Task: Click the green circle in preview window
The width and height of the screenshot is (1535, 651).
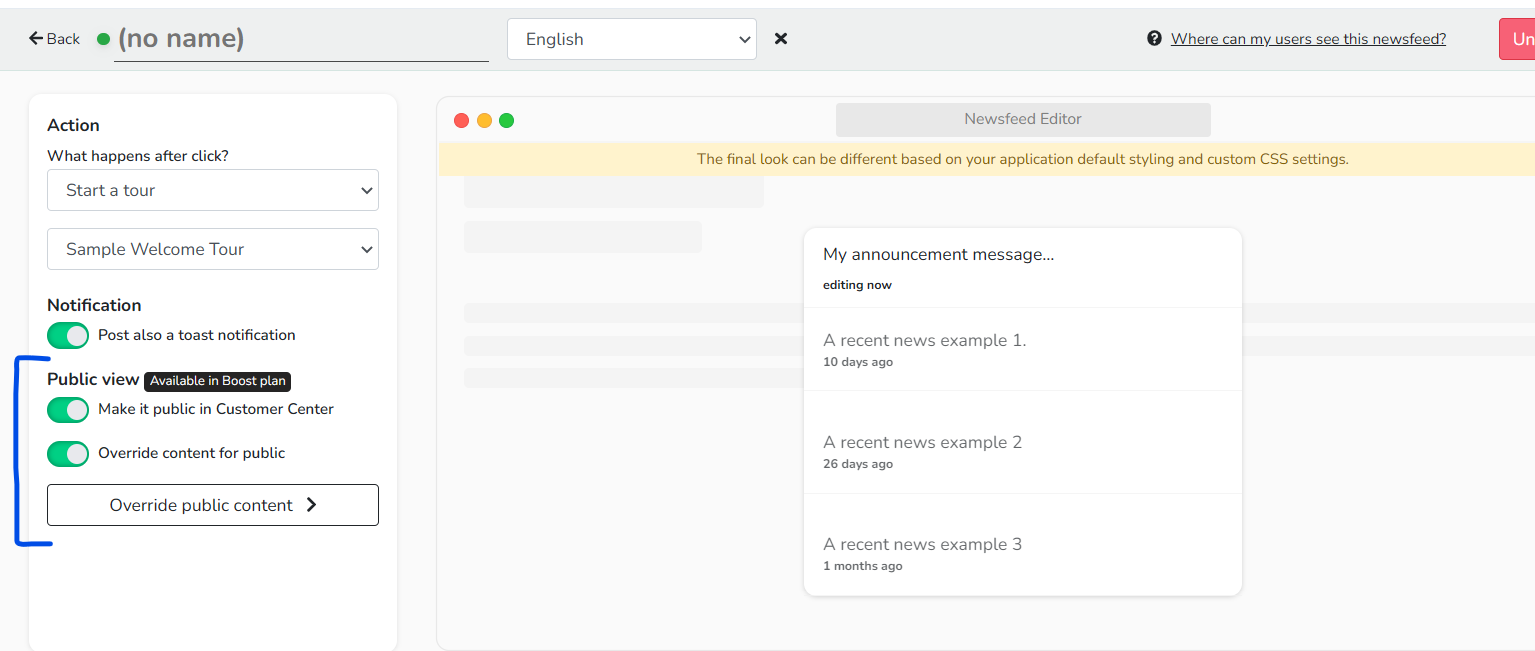Action: [507, 121]
